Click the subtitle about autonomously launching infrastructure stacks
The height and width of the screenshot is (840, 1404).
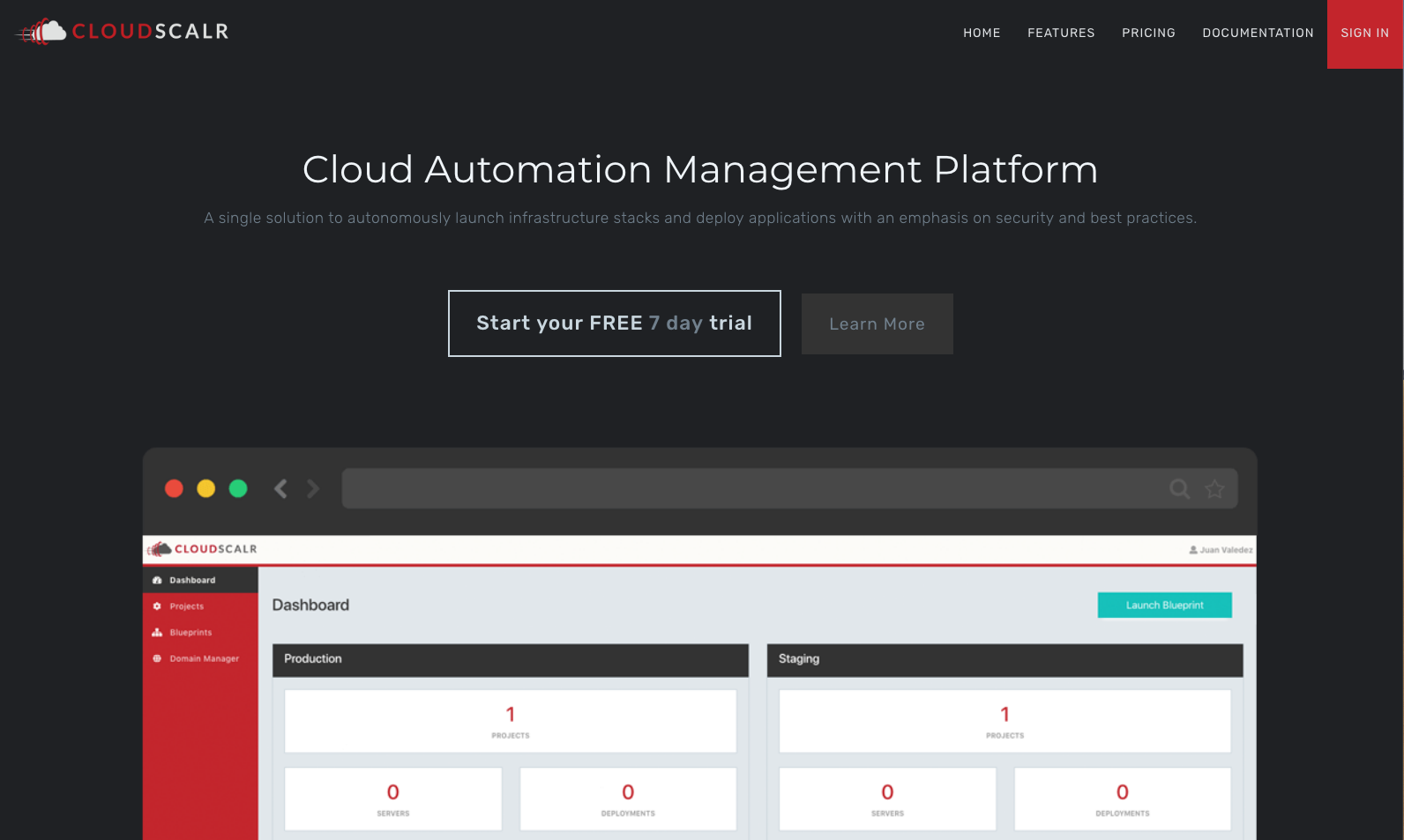click(700, 218)
